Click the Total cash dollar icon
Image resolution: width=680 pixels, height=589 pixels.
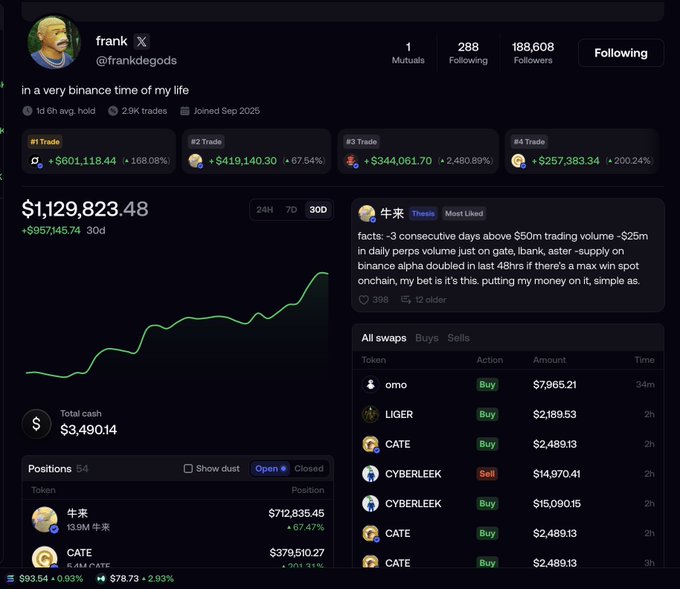click(36, 423)
